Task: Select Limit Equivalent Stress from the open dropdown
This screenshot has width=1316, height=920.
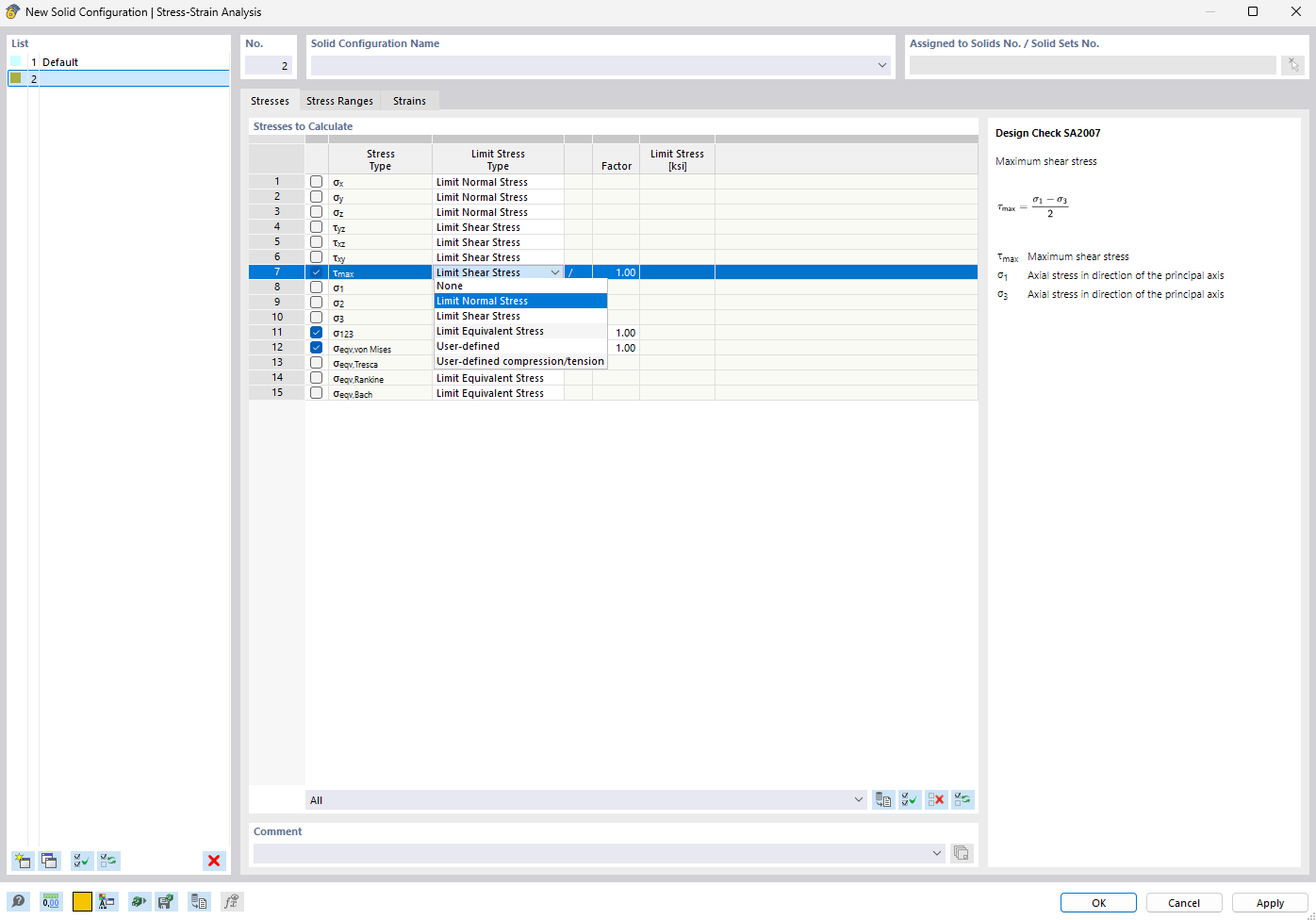Action: [490, 331]
